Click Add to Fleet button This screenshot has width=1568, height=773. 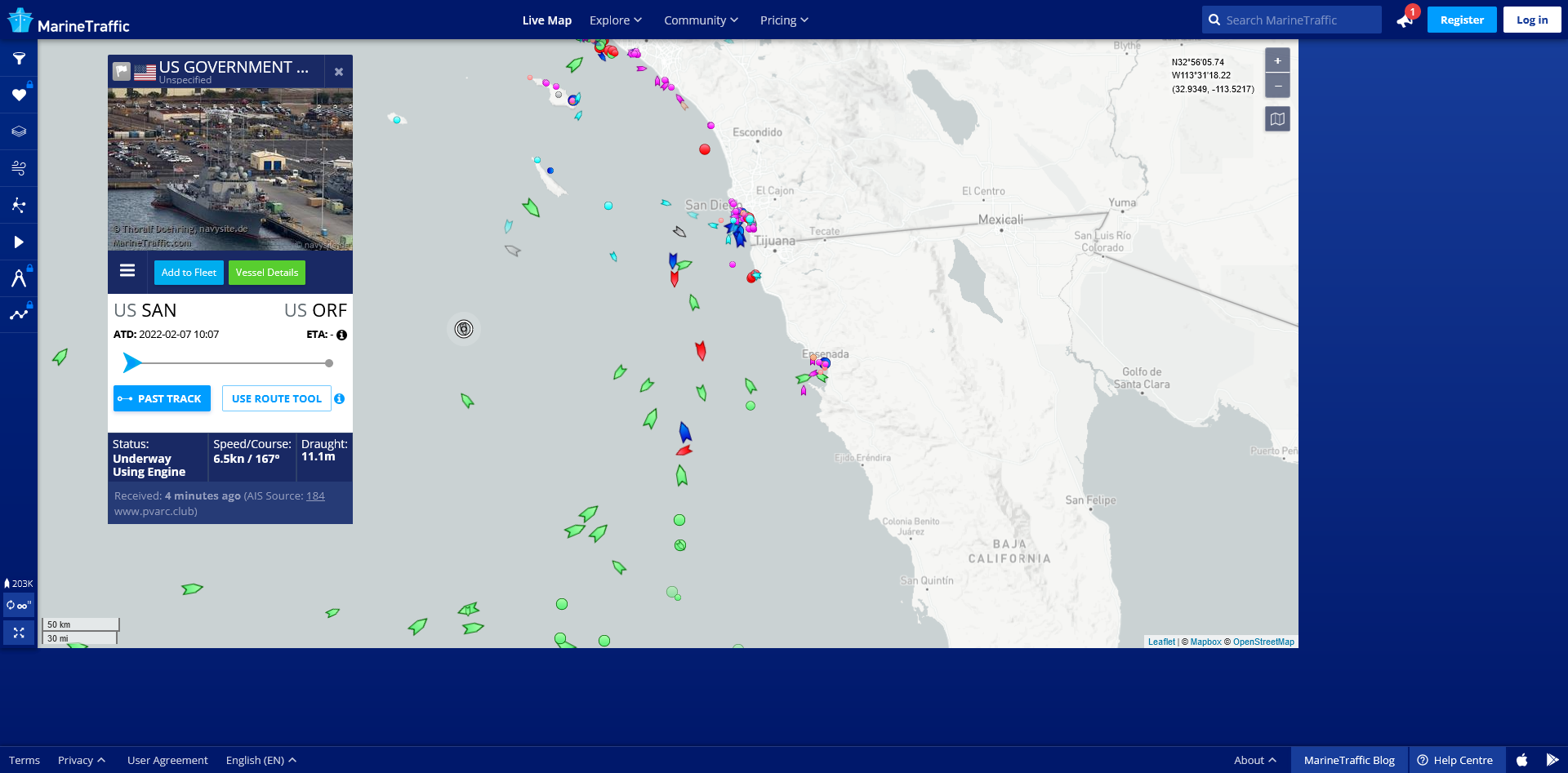pyautogui.click(x=189, y=273)
